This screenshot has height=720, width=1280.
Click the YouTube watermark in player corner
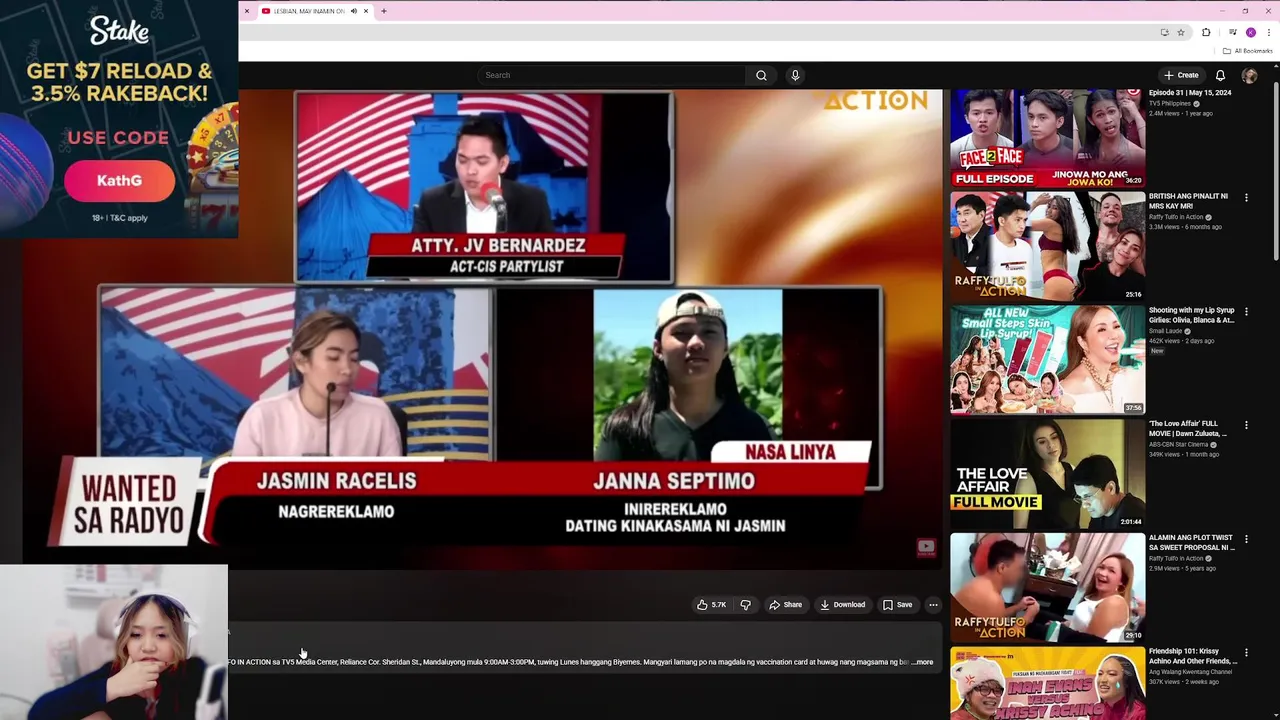(926, 547)
